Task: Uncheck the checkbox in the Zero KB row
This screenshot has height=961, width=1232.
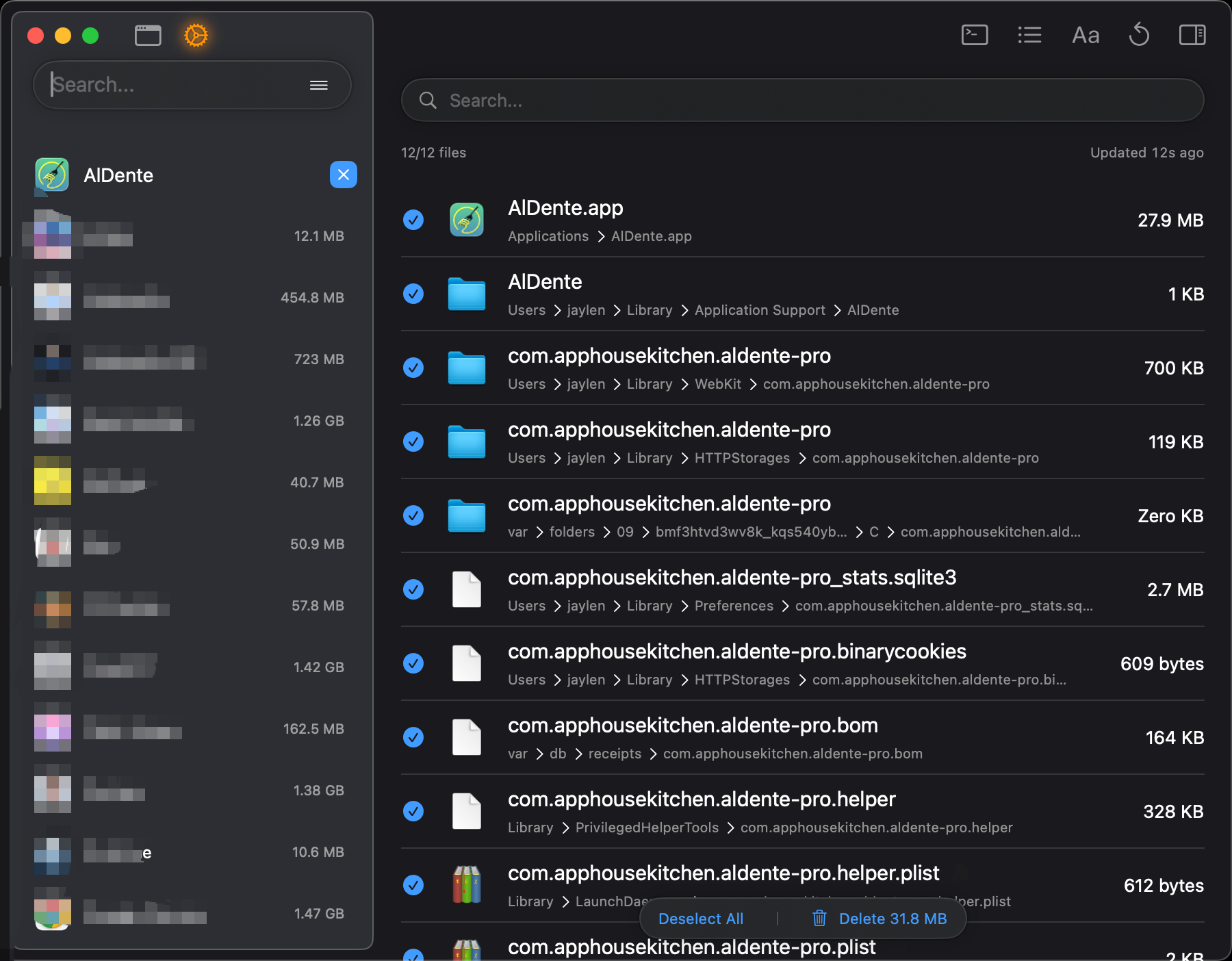Action: [413, 515]
